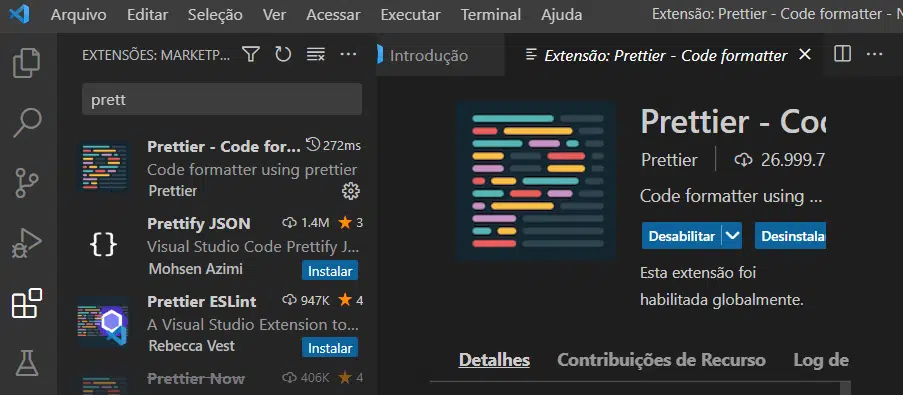Close the Prettier extension tab
The image size is (903, 395).
[805, 55]
